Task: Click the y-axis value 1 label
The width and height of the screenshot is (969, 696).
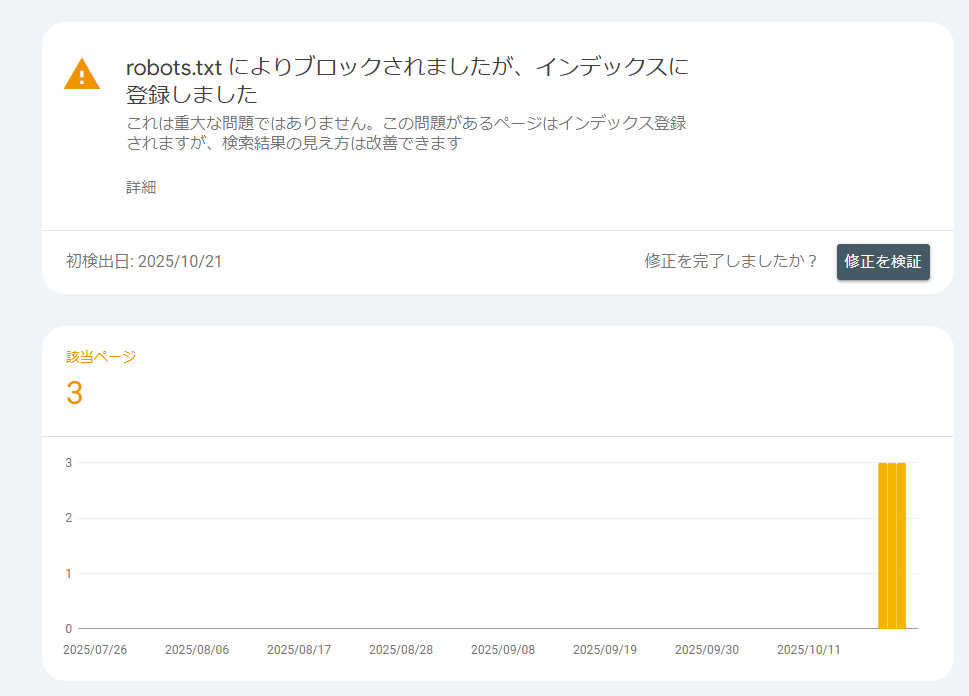Action: (x=69, y=574)
